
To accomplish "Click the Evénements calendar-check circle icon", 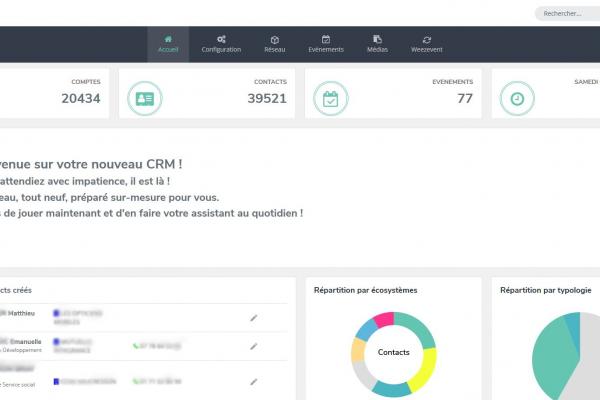I will click(x=331, y=99).
